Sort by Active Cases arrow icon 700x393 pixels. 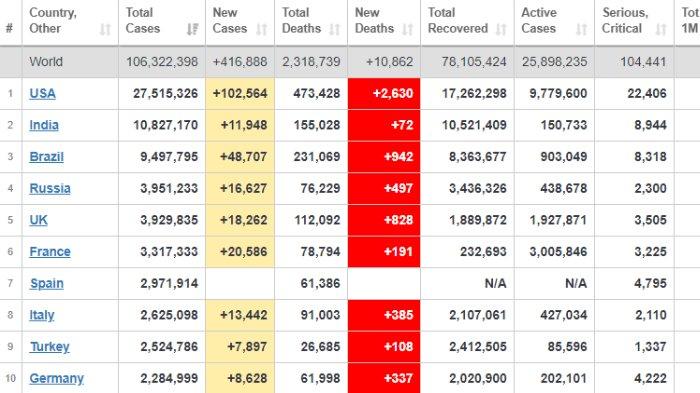(x=581, y=29)
